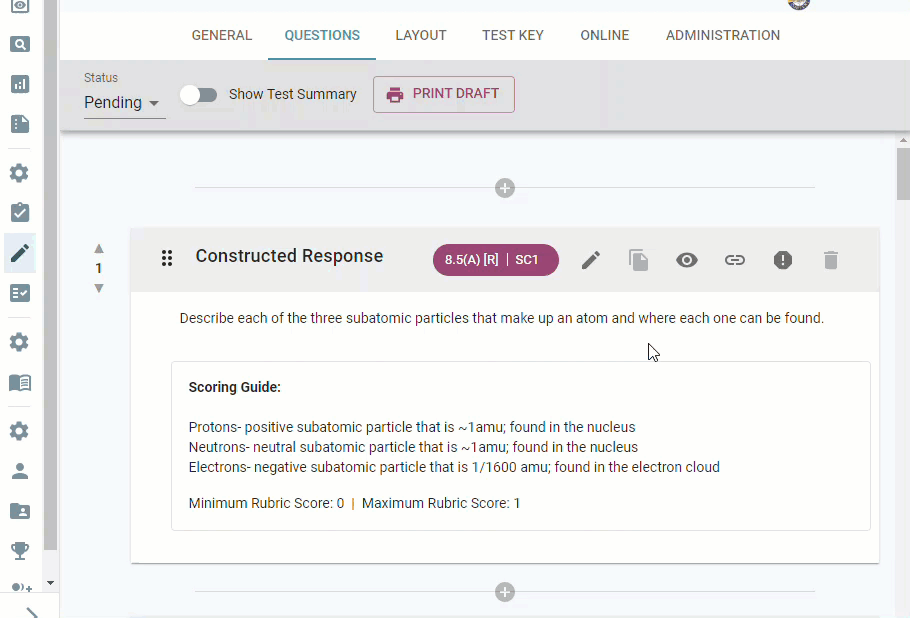
Task: Switch to the LAYOUT tab
Action: pyautogui.click(x=421, y=35)
